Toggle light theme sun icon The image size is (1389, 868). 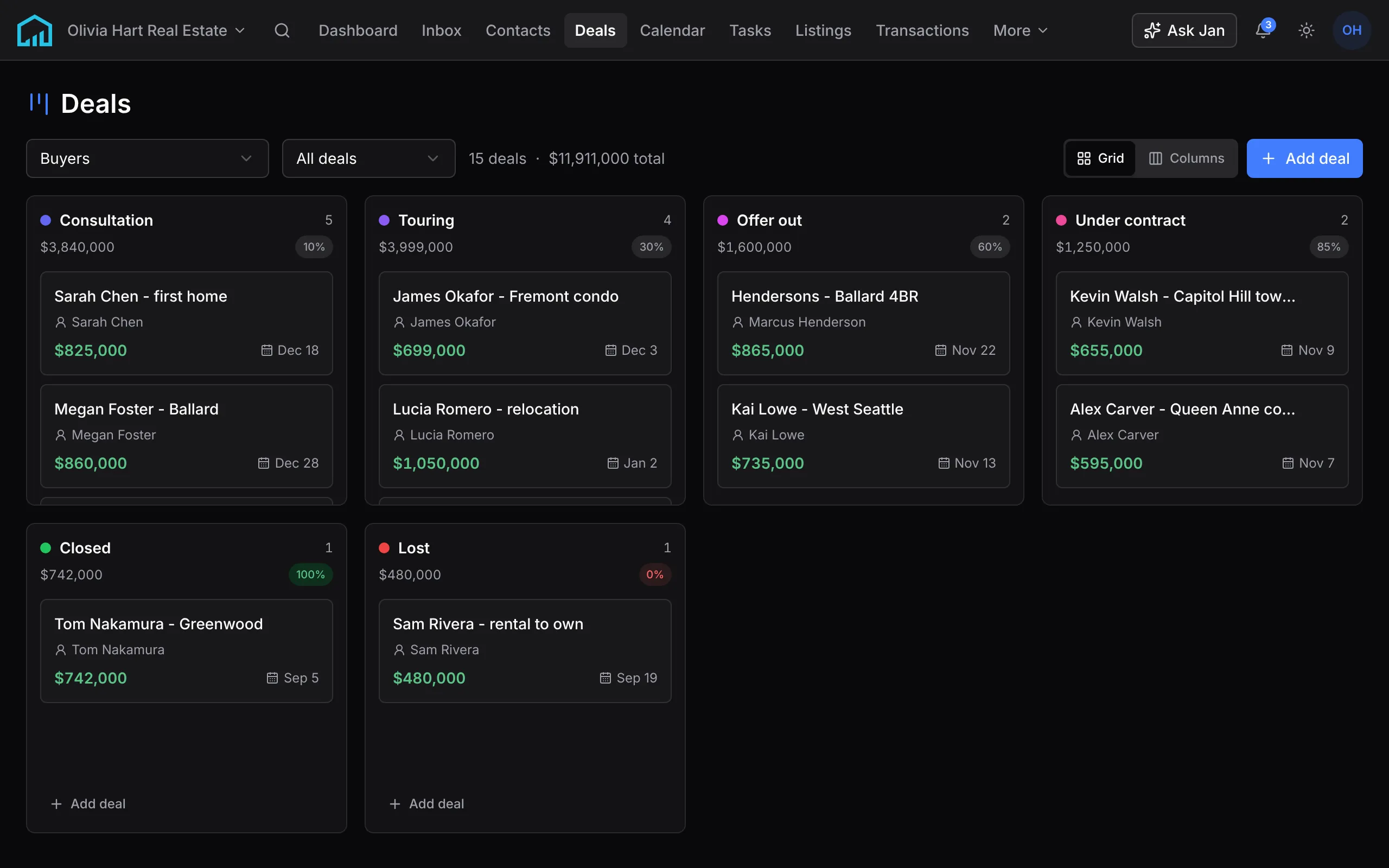coord(1307,30)
